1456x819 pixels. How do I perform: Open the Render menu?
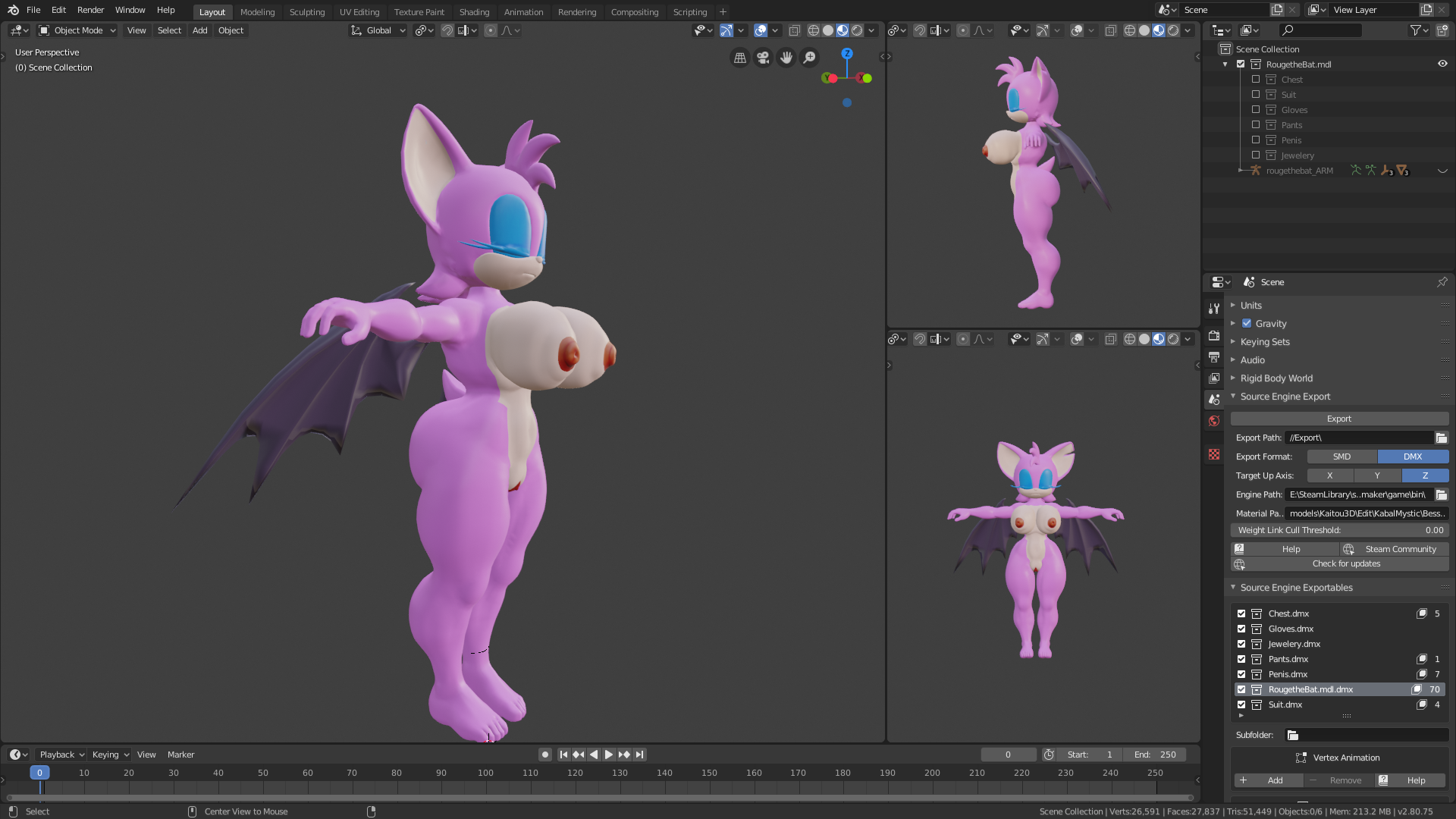[90, 10]
